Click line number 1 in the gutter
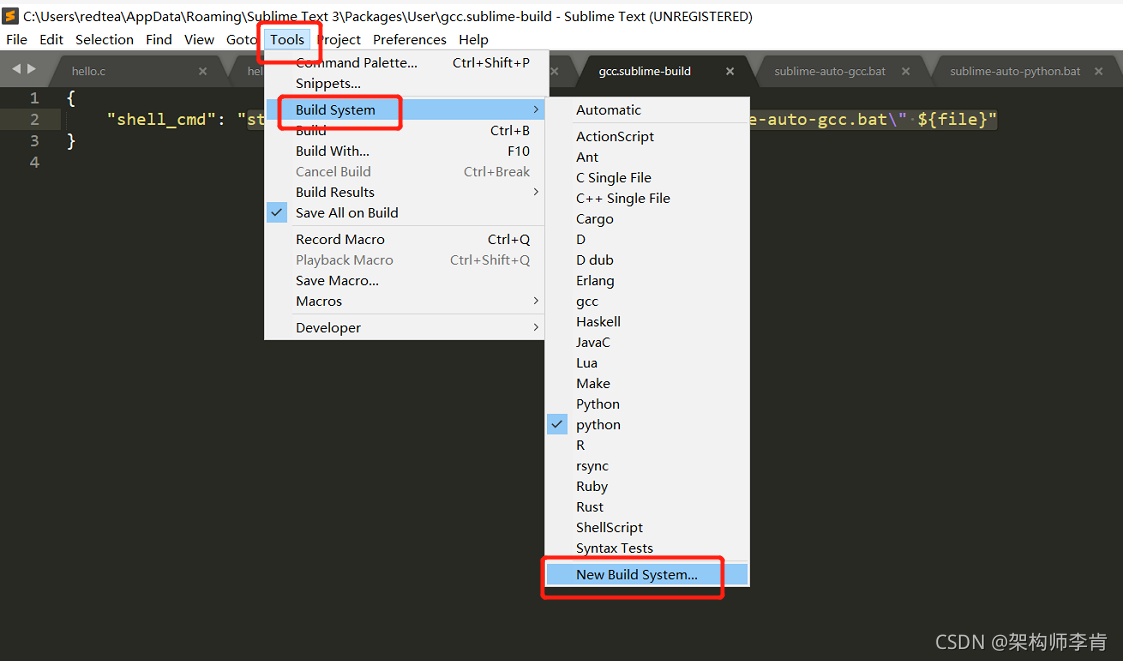The height and width of the screenshot is (661, 1123). pos(34,98)
